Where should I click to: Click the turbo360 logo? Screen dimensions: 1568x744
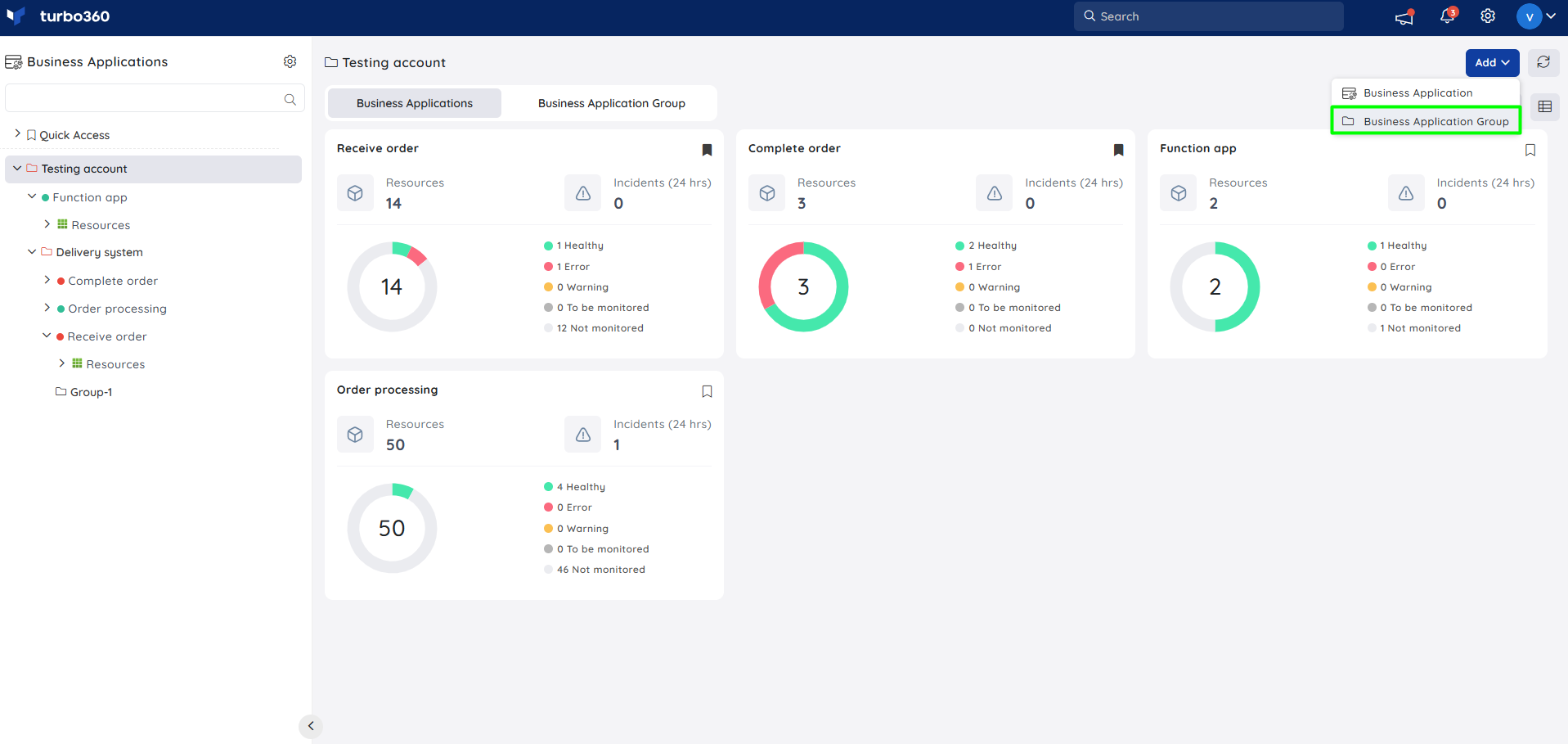tap(57, 16)
